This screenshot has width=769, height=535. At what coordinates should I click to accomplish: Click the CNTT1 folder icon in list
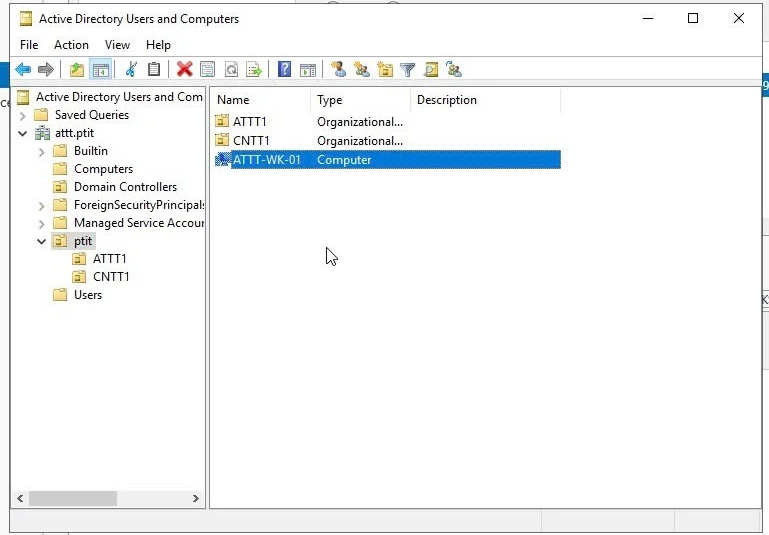coord(222,140)
